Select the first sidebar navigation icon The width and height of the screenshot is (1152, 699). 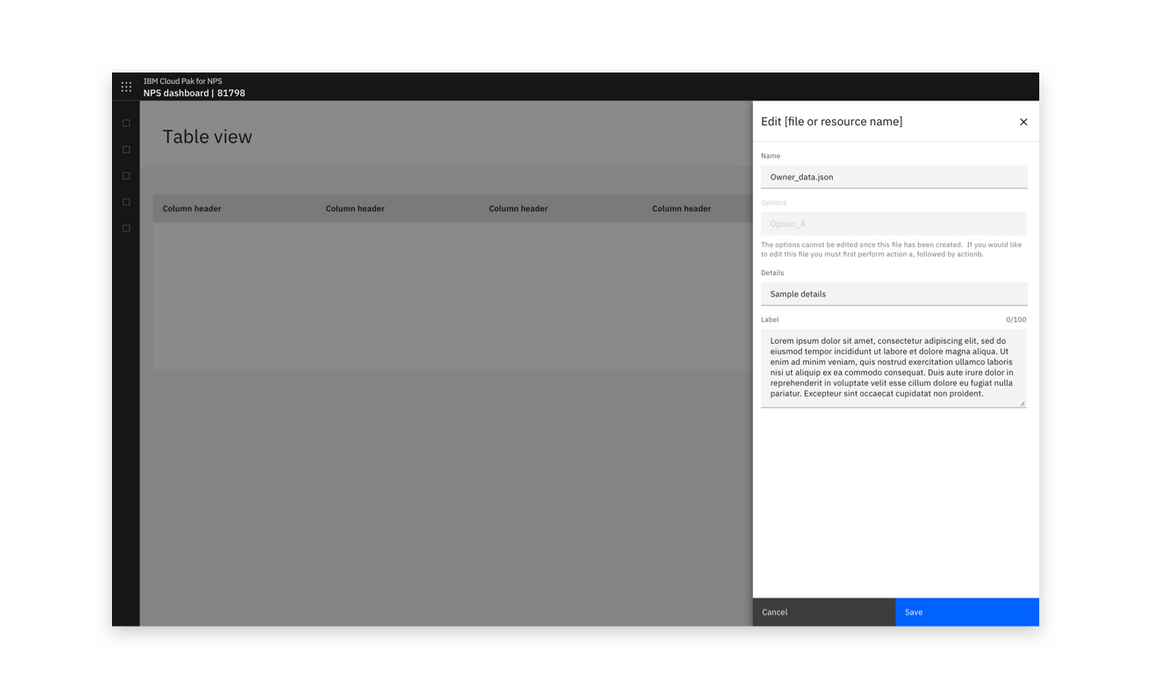[126, 122]
